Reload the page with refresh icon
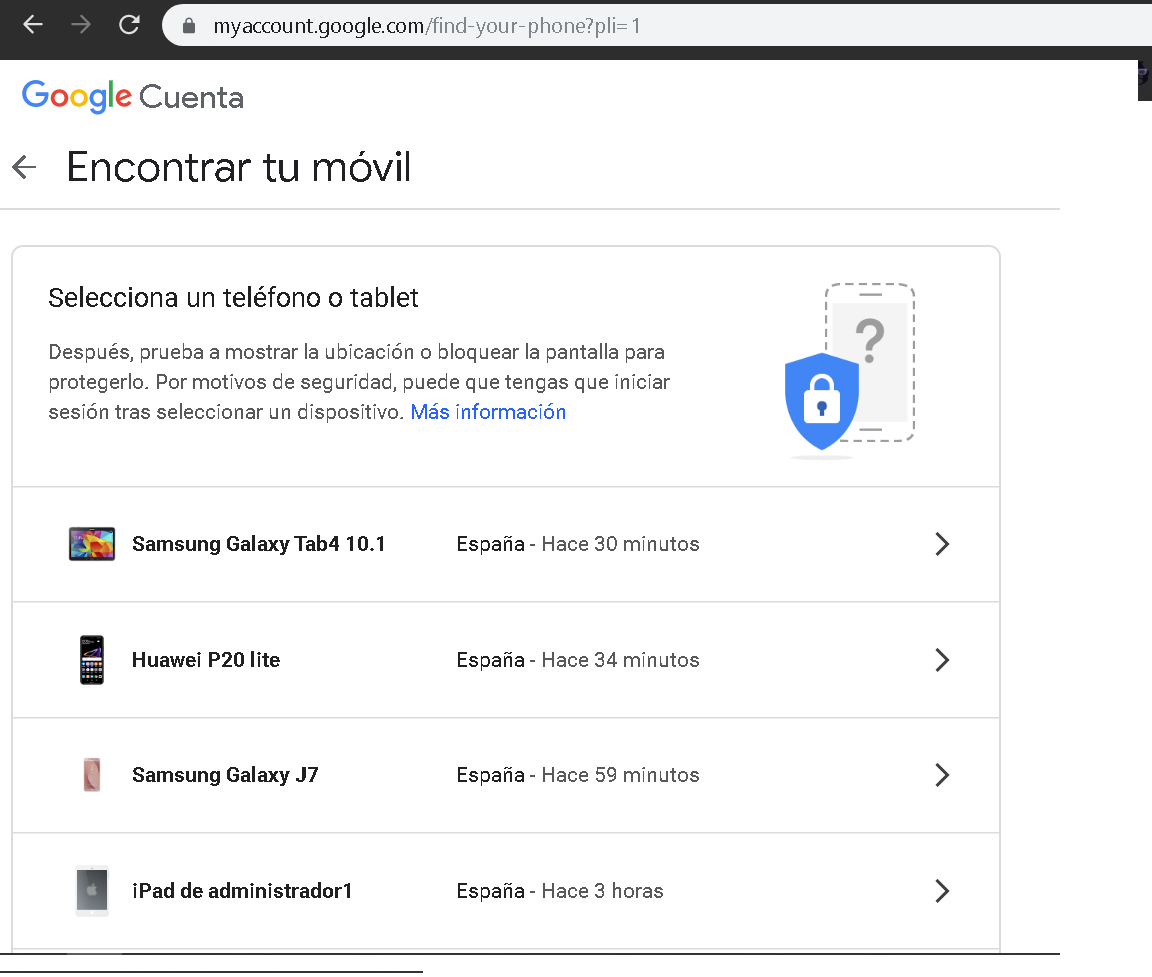The height and width of the screenshot is (977, 1152). [129, 25]
